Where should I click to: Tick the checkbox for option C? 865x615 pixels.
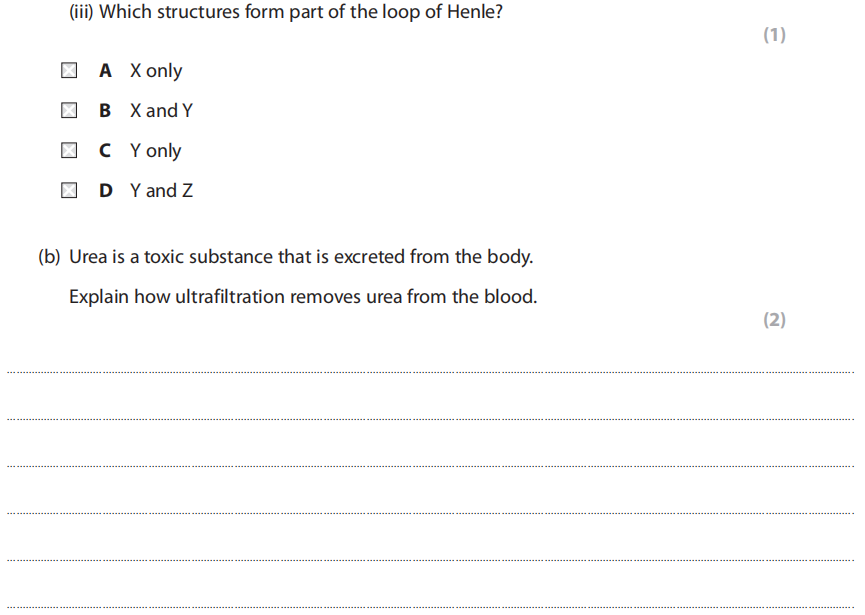click(x=68, y=151)
